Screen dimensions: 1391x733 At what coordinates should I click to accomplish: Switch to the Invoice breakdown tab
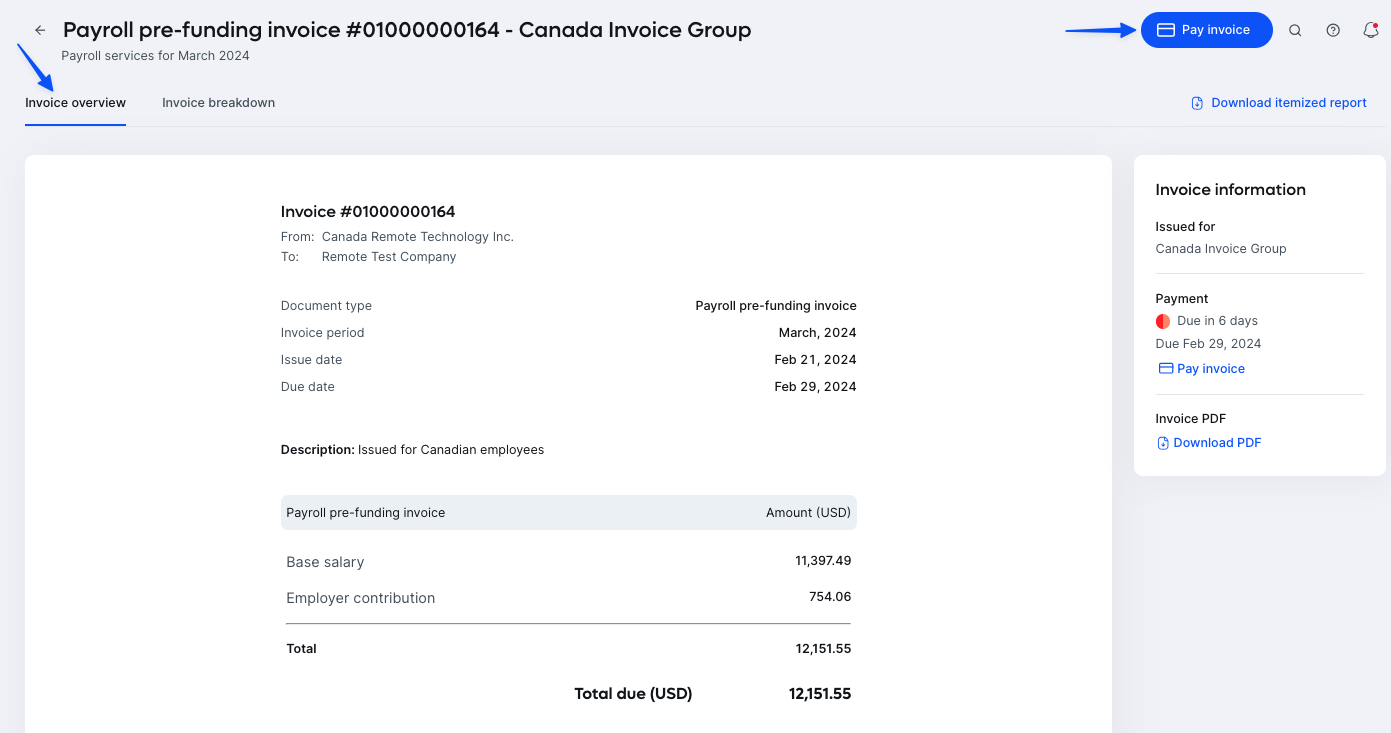[x=218, y=103]
